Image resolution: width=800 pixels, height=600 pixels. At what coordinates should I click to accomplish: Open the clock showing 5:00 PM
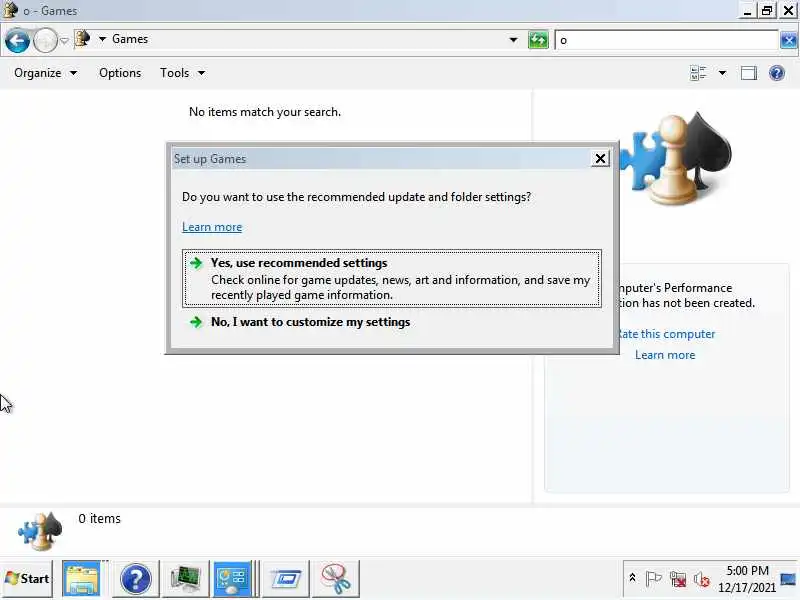(747, 579)
